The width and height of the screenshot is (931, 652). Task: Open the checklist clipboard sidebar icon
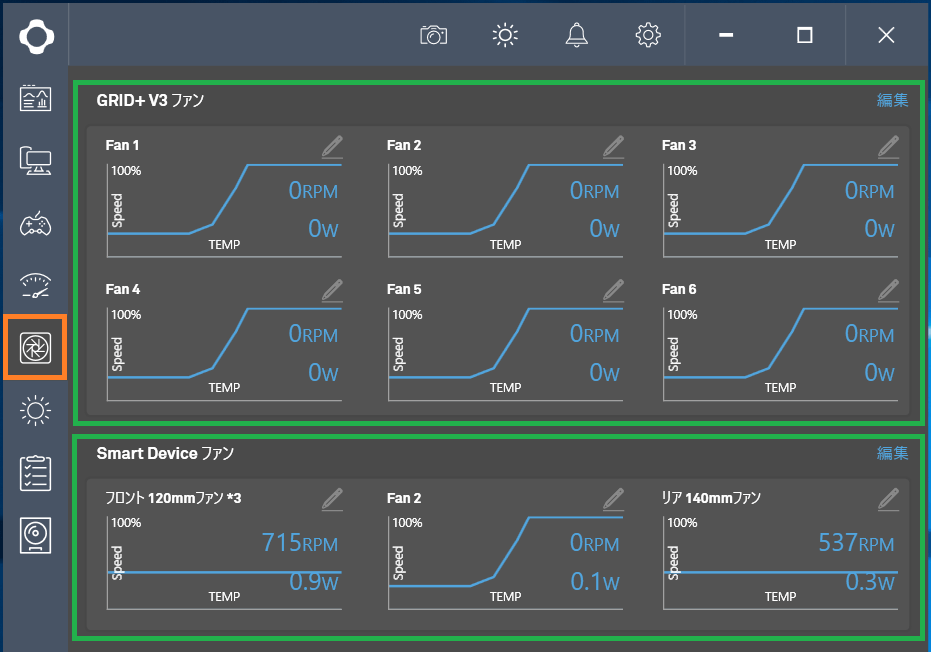[36, 473]
